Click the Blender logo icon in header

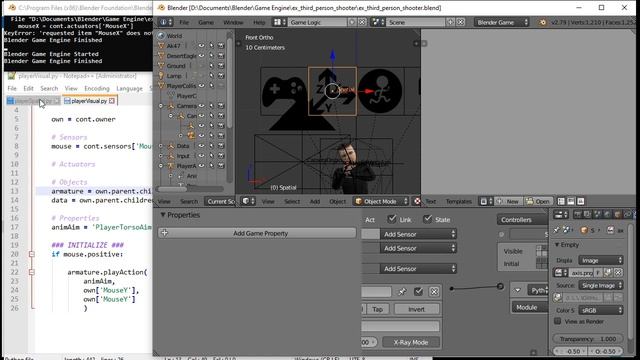(x=542, y=22)
